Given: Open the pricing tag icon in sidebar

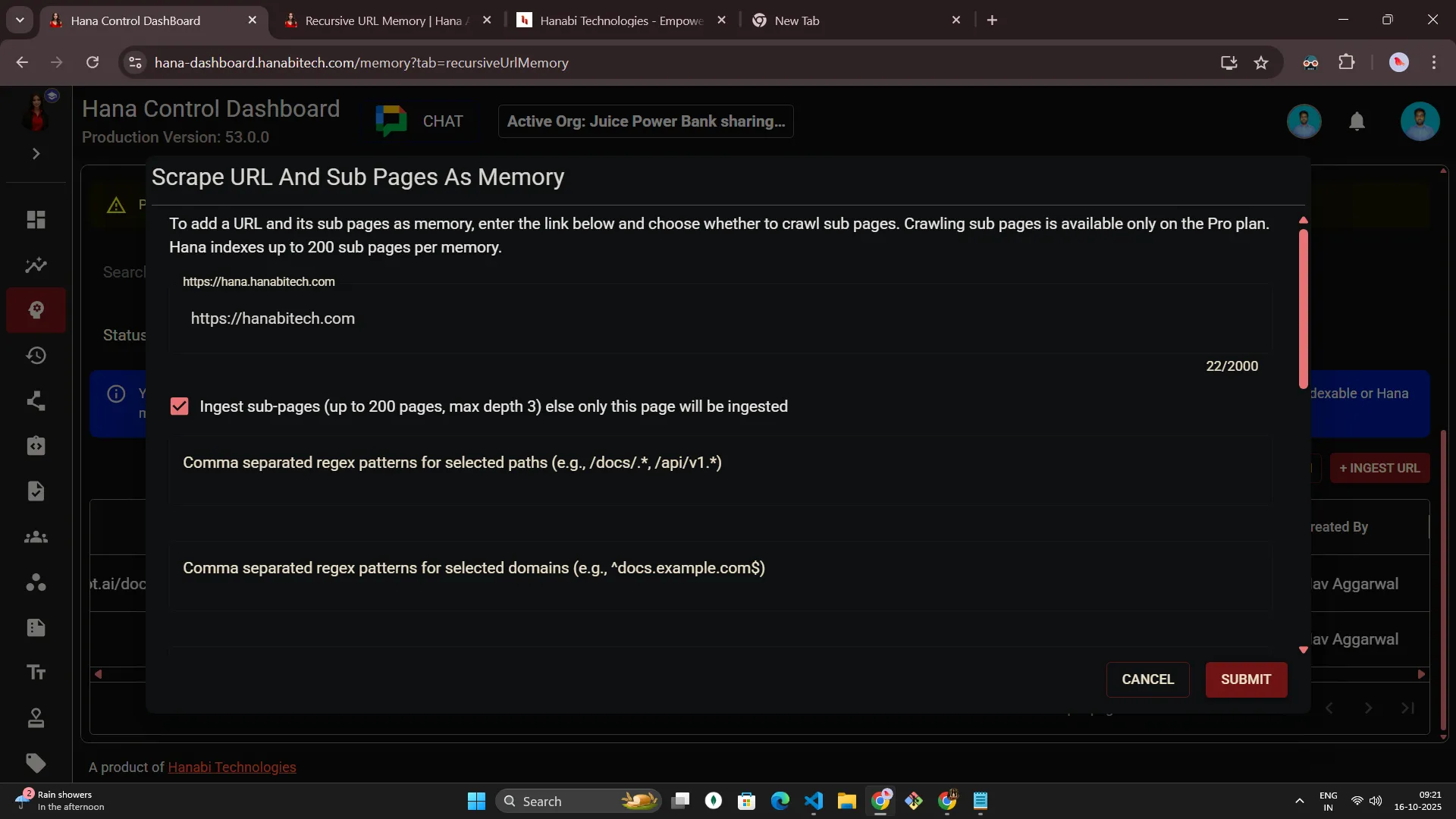Looking at the screenshot, I should tap(36, 763).
